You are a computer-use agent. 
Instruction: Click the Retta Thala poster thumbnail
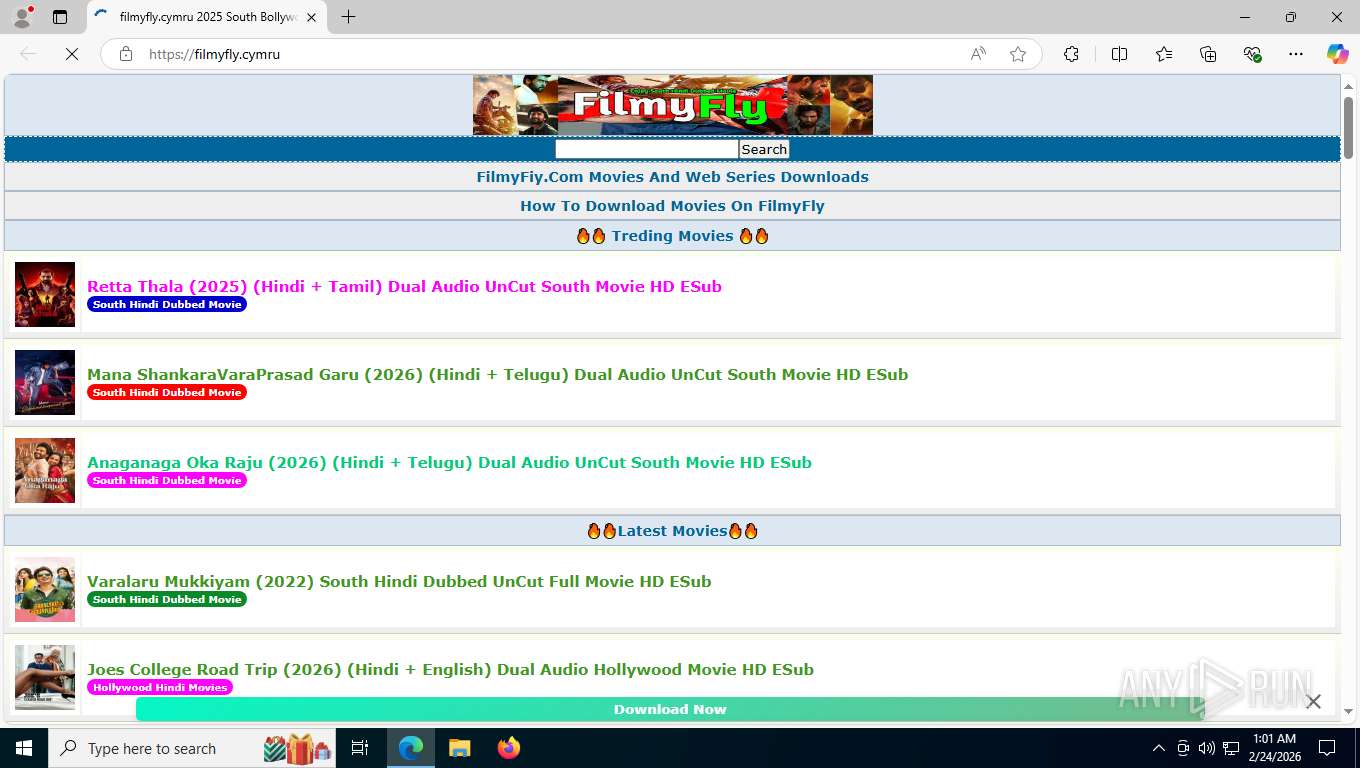coord(45,294)
